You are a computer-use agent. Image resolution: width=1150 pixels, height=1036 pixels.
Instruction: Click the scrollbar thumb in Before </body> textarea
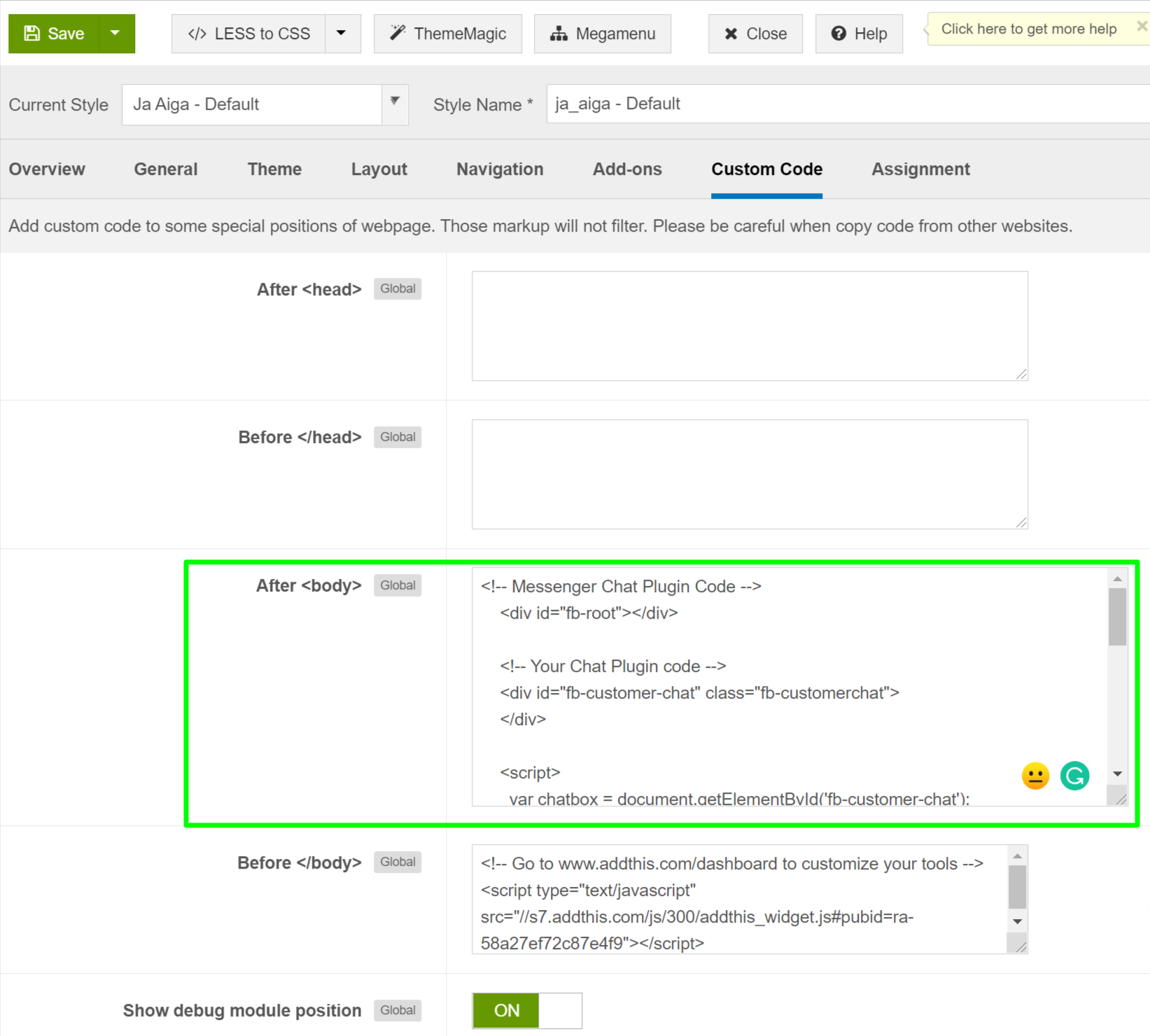1018,887
